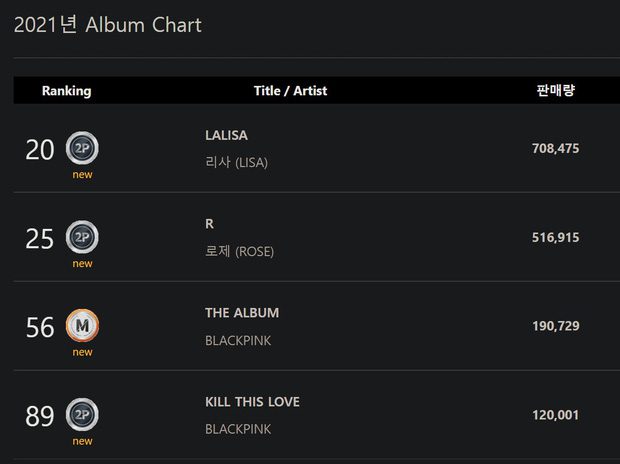
Task: Open the LALISA album title
Action: 227,135
